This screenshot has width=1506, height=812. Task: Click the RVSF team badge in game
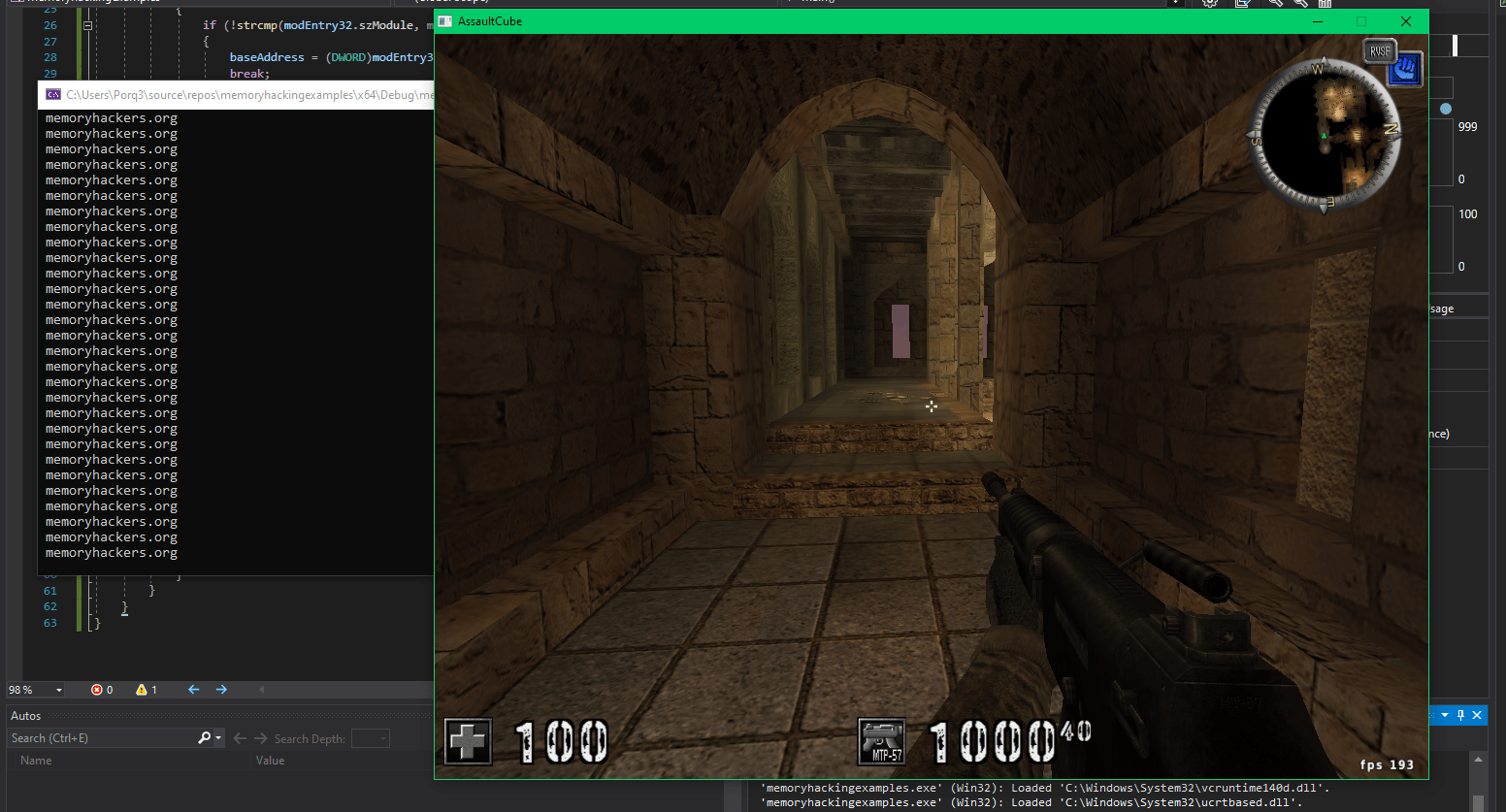(x=1380, y=51)
